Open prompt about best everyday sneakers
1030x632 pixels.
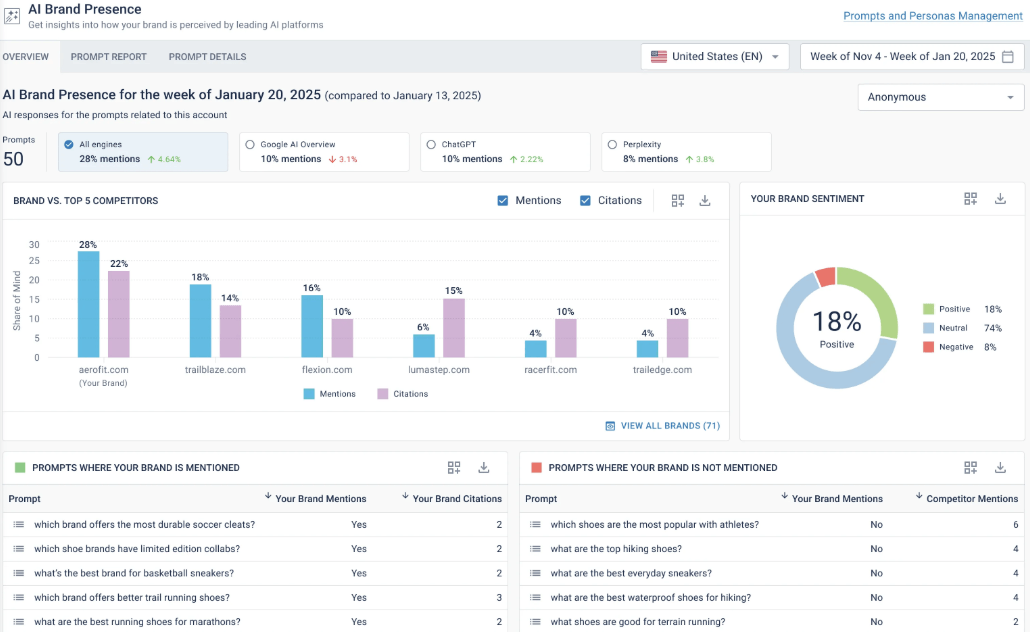(631, 573)
